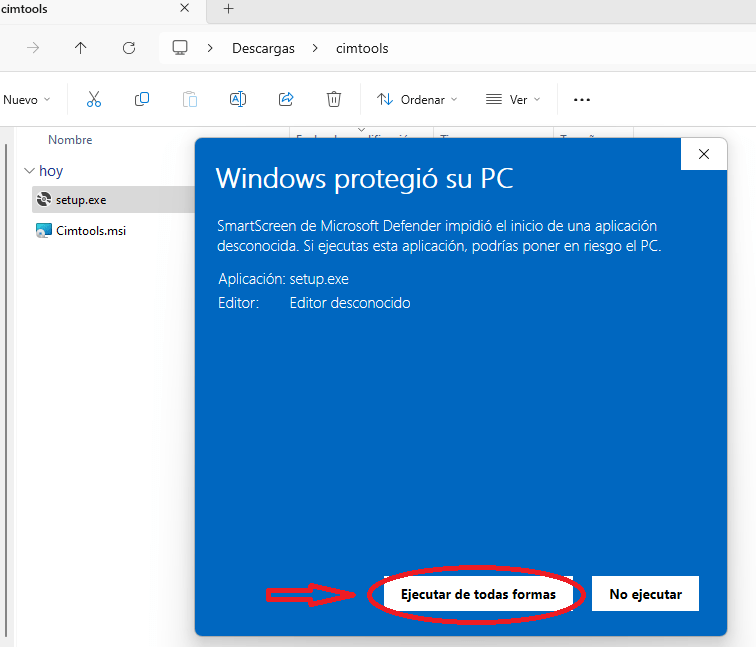Click the Cimtools.msi installer icon

[x=44, y=230]
